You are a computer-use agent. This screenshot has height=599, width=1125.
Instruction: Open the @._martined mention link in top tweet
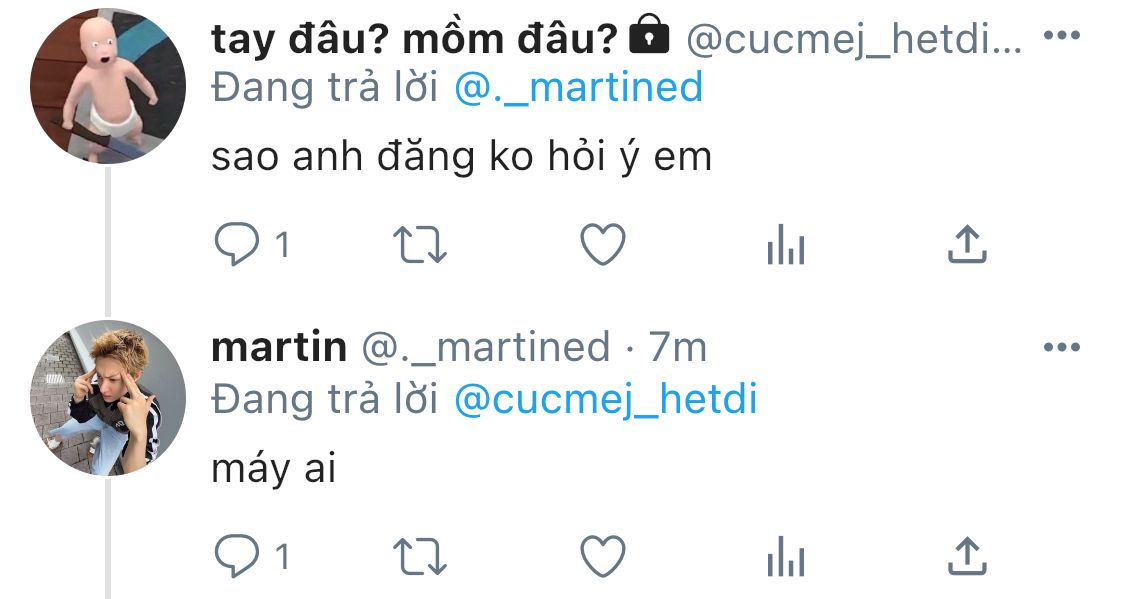tap(578, 88)
